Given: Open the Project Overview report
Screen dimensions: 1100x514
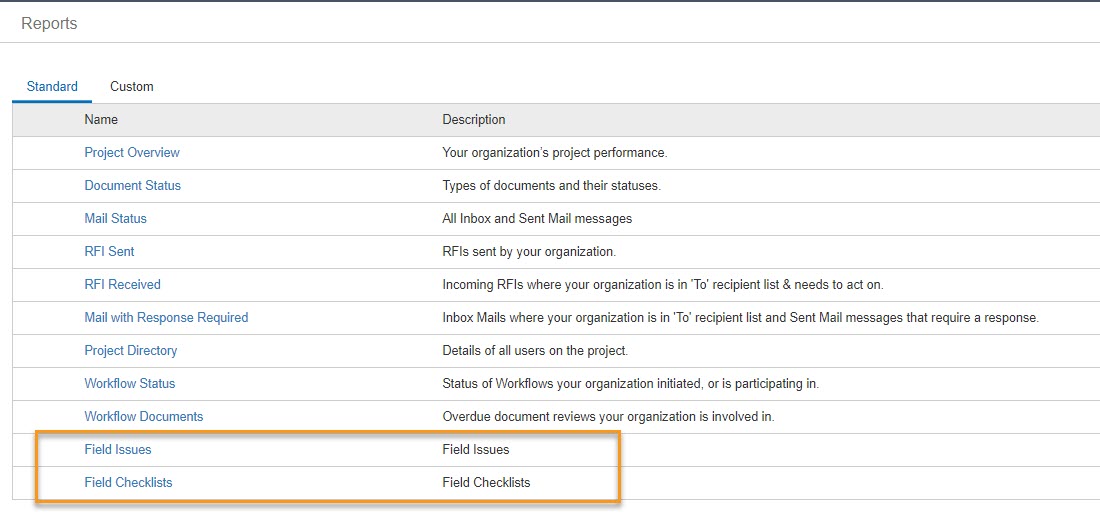Looking at the screenshot, I should click(x=132, y=152).
